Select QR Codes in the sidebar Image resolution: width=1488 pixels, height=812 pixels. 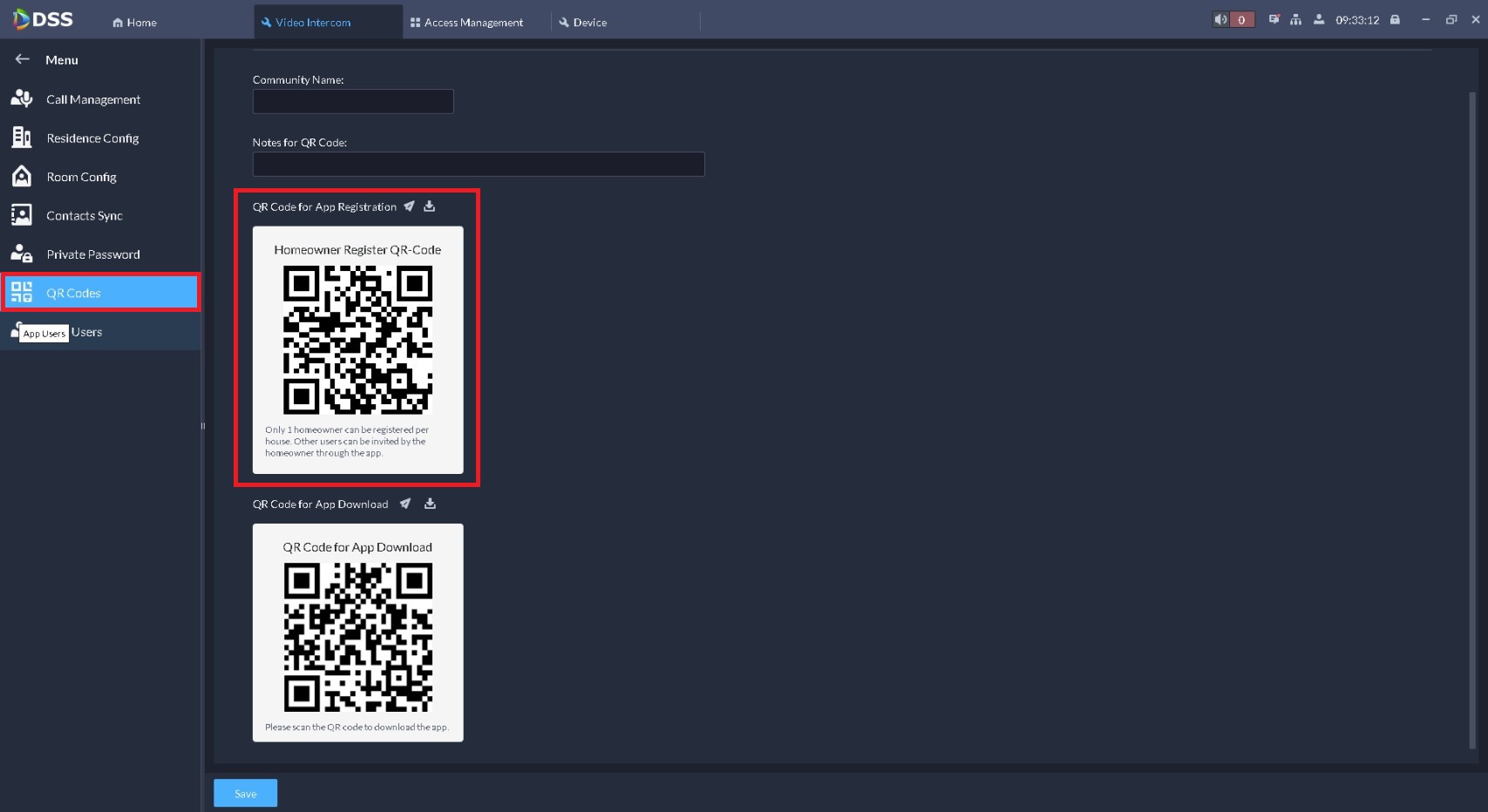pyautogui.click(x=100, y=293)
